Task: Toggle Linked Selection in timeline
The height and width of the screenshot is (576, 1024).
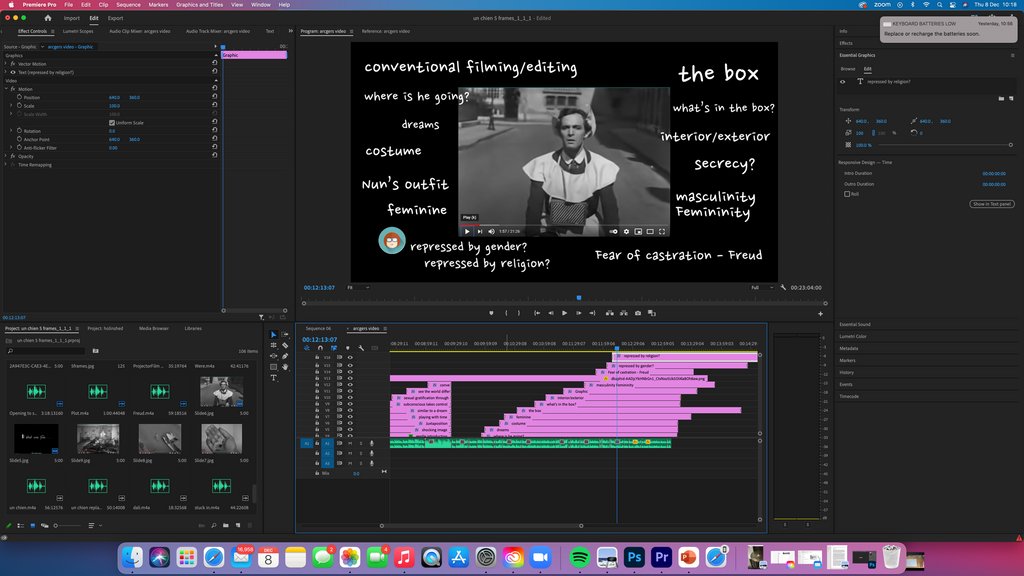Action: click(x=334, y=348)
